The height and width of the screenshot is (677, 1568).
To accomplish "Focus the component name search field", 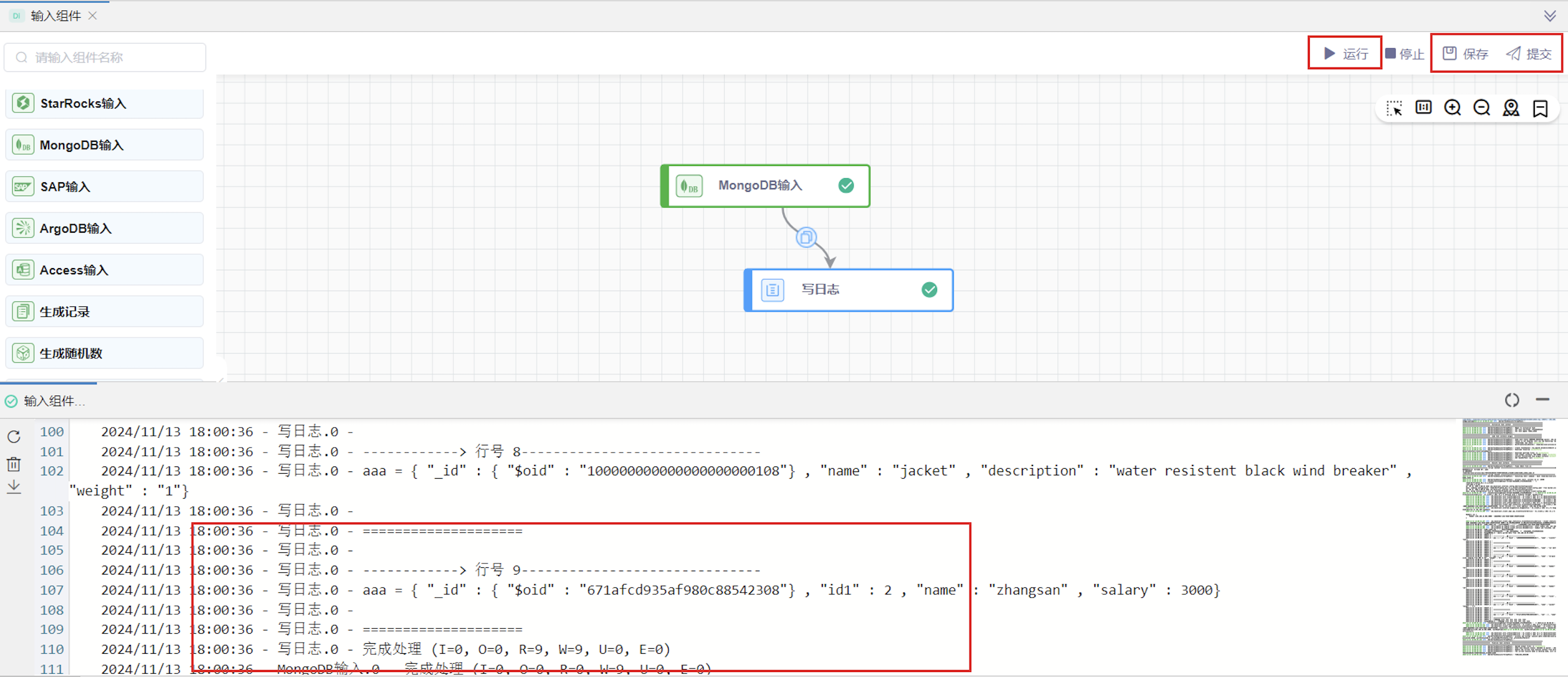I will click(x=105, y=57).
